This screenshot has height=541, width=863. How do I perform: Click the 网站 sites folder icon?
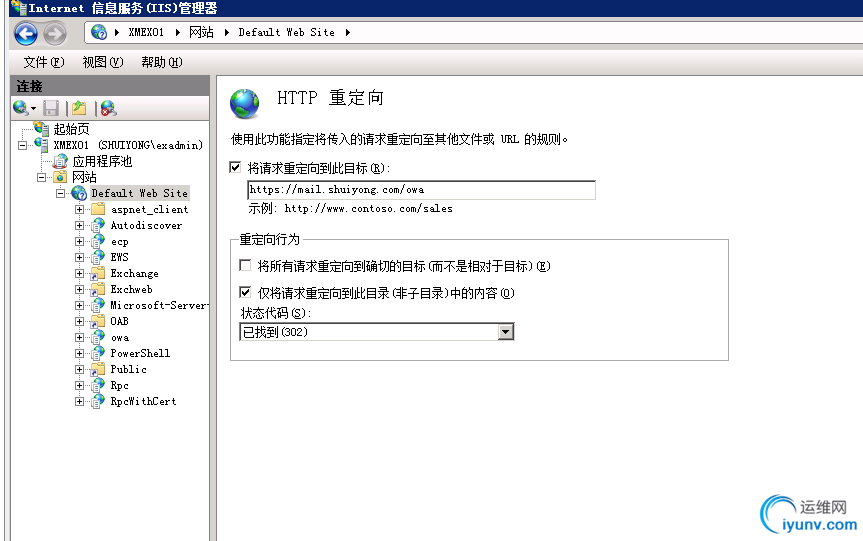60,177
